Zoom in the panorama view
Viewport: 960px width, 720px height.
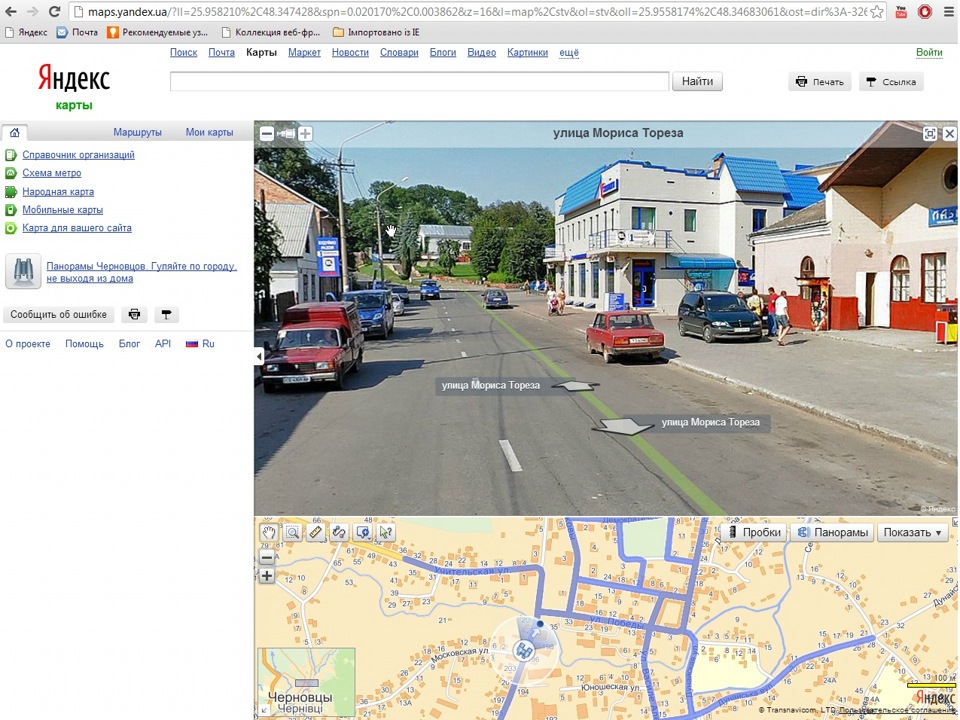[305, 133]
